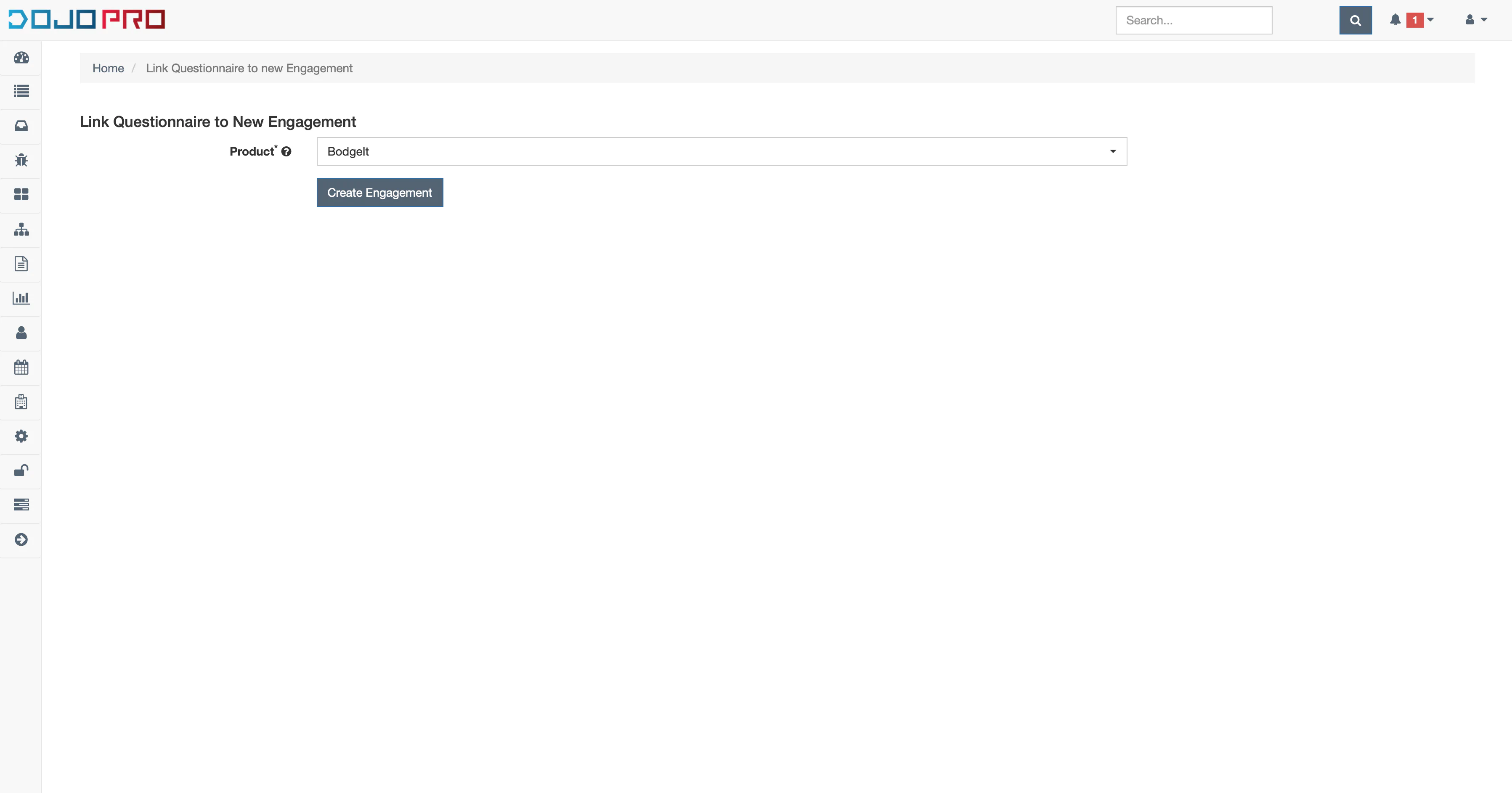This screenshot has height=793, width=1512.
Task: Click the reports document icon in sidebar
Action: click(21, 264)
